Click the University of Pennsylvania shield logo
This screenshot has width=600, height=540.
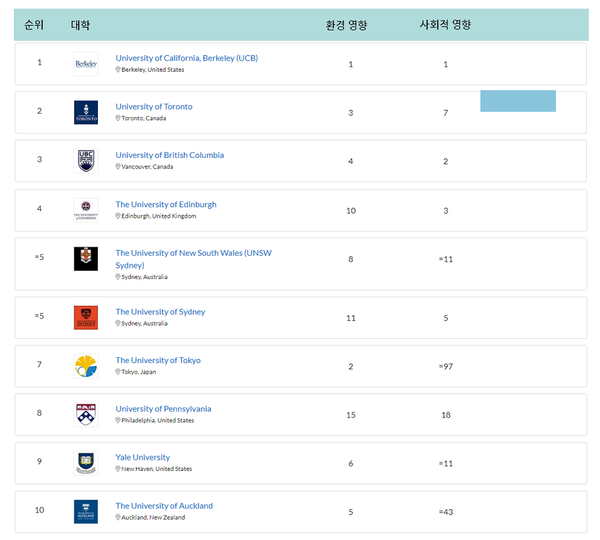(x=86, y=414)
